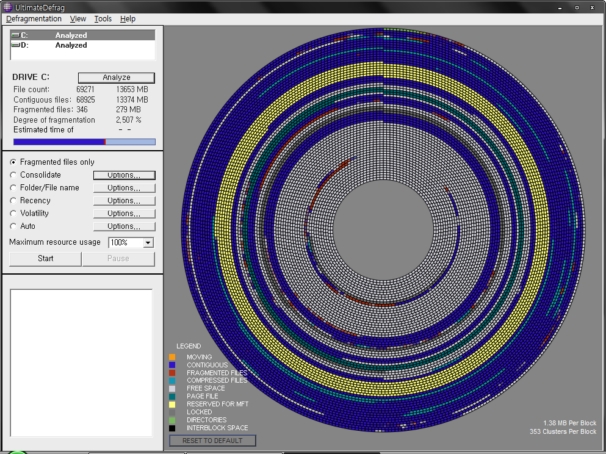Screen dimensions: 606x454
Task: Click the RESET TO DEFAULT button
Action: point(212,440)
